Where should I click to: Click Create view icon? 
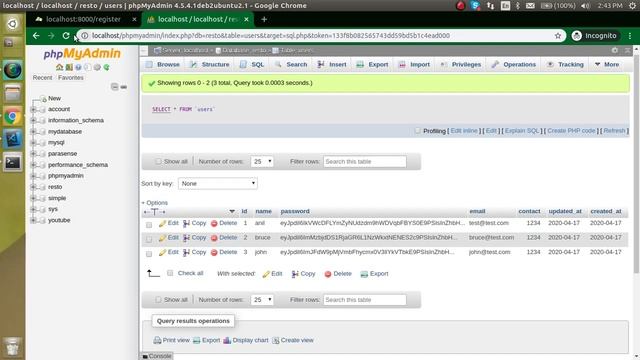pos(276,340)
